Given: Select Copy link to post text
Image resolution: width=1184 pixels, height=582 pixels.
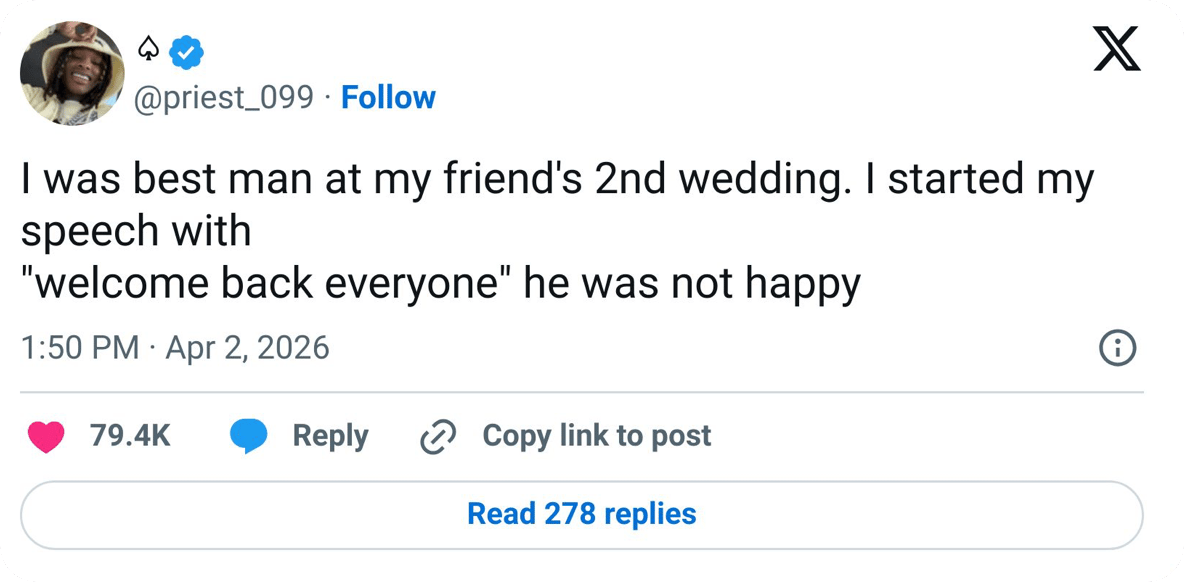Looking at the screenshot, I should click(x=596, y=436).
